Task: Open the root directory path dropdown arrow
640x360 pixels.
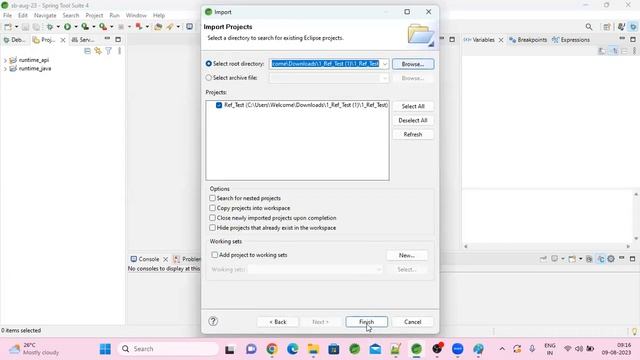Action: pos(384,64)
